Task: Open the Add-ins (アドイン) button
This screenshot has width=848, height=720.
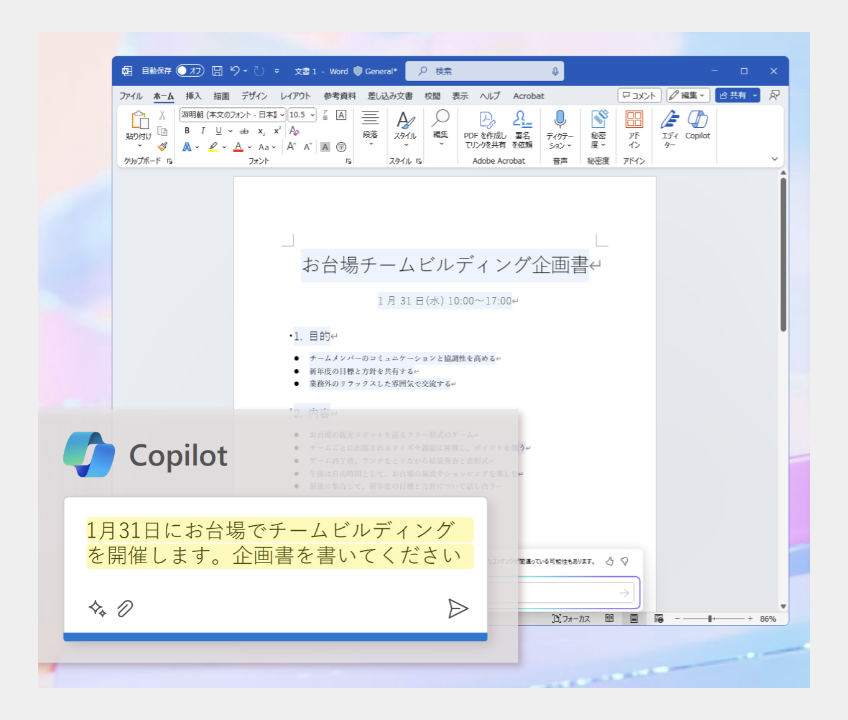Action: [634, 124]
